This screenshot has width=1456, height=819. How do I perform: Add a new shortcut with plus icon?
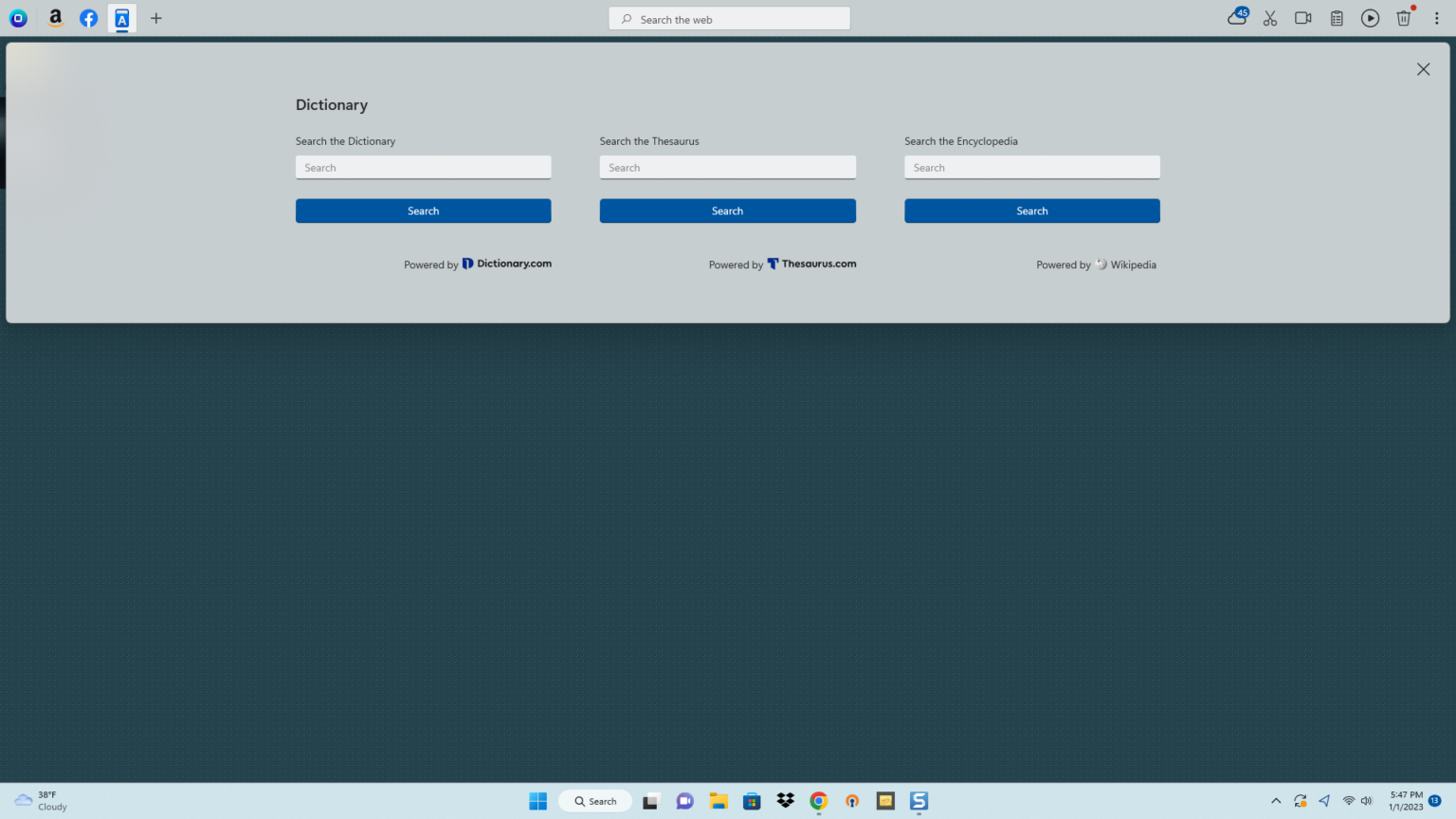[x=156, y=18]
